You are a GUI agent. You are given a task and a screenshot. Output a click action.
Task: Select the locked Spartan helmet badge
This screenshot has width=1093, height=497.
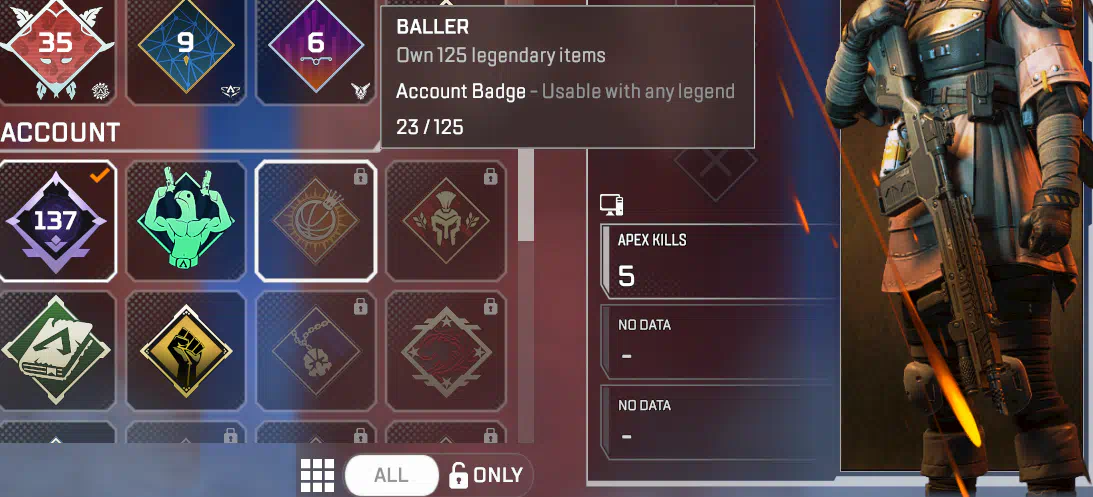[446, 221]
